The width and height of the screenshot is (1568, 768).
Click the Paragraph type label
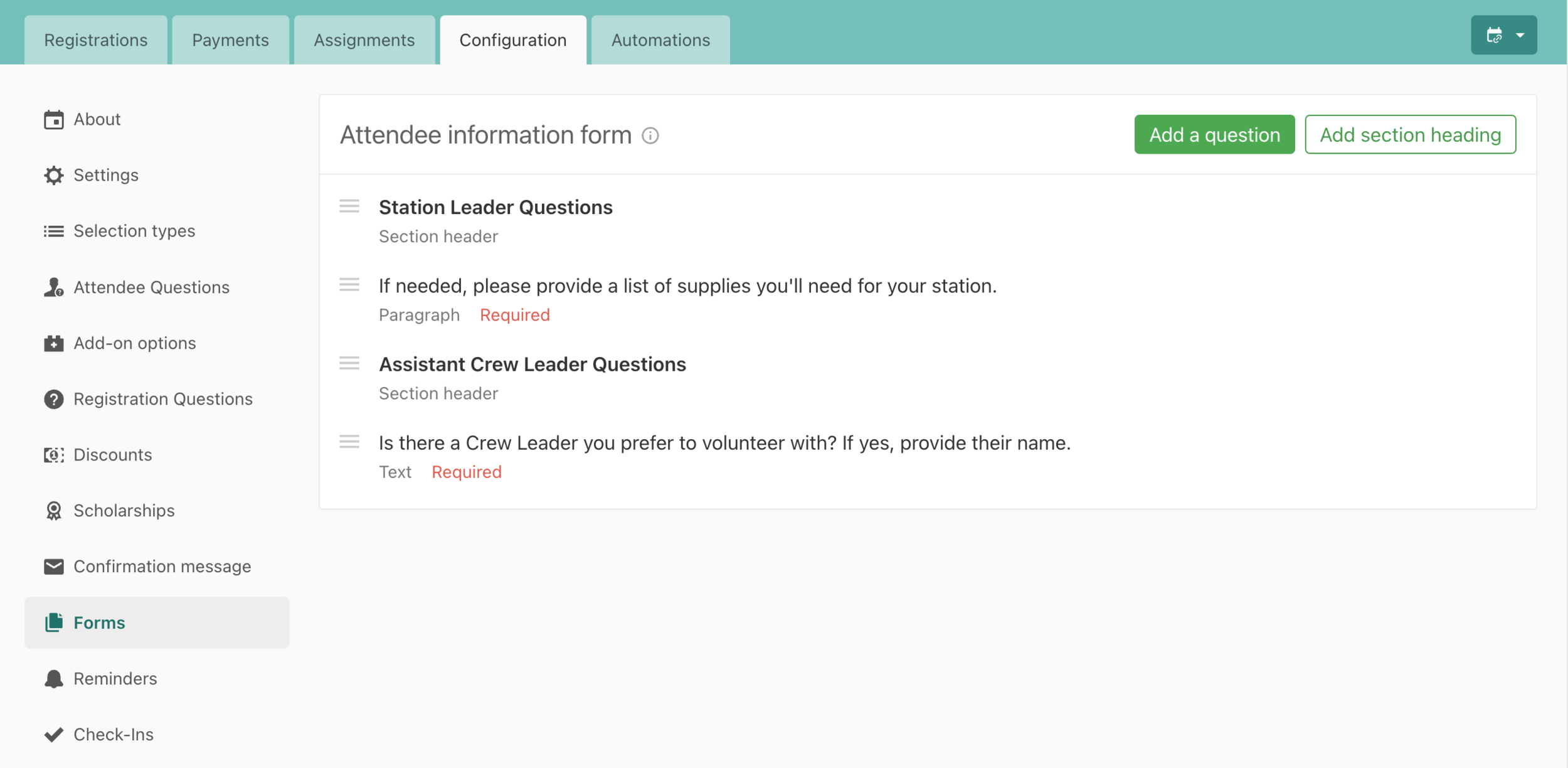pyautogui.click(x=419, y=315)
